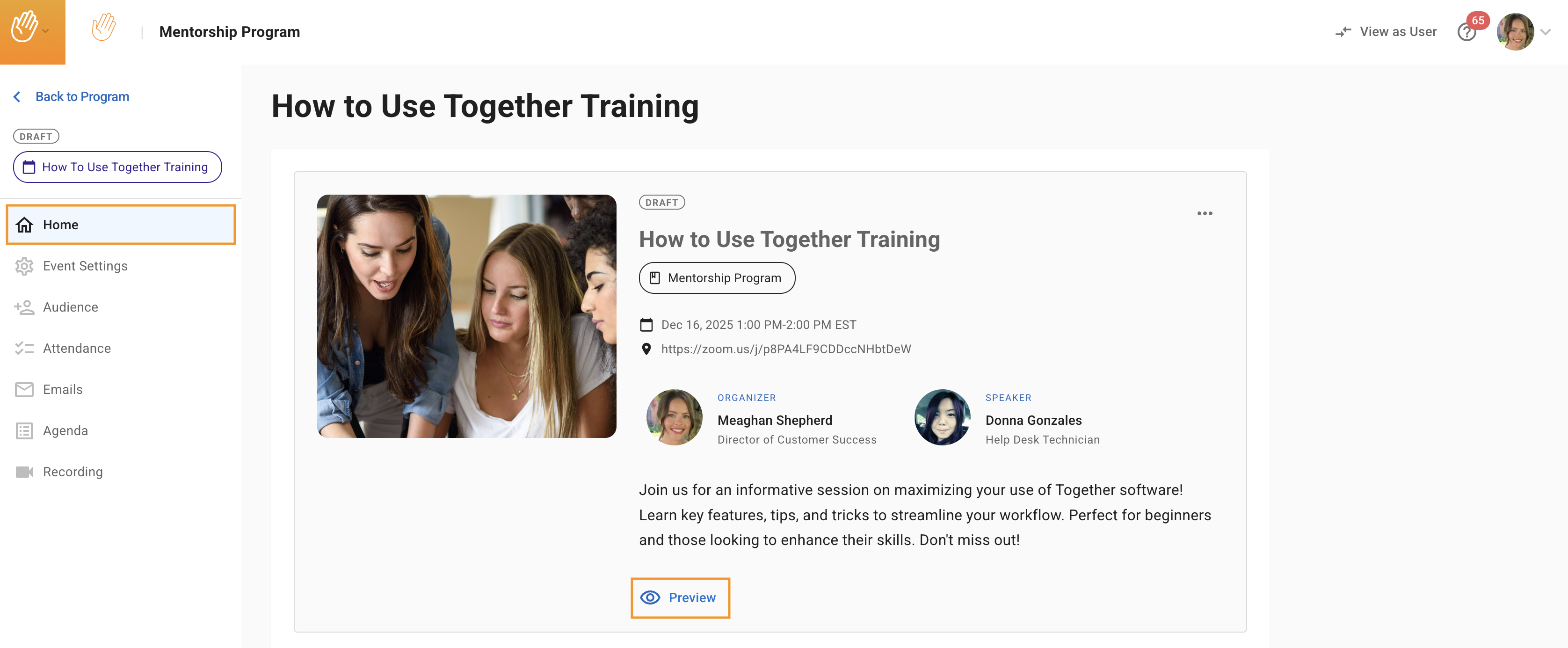Expand the user profile dropdown chevron
The image size is (1568, 648).
pos(1546,32)
